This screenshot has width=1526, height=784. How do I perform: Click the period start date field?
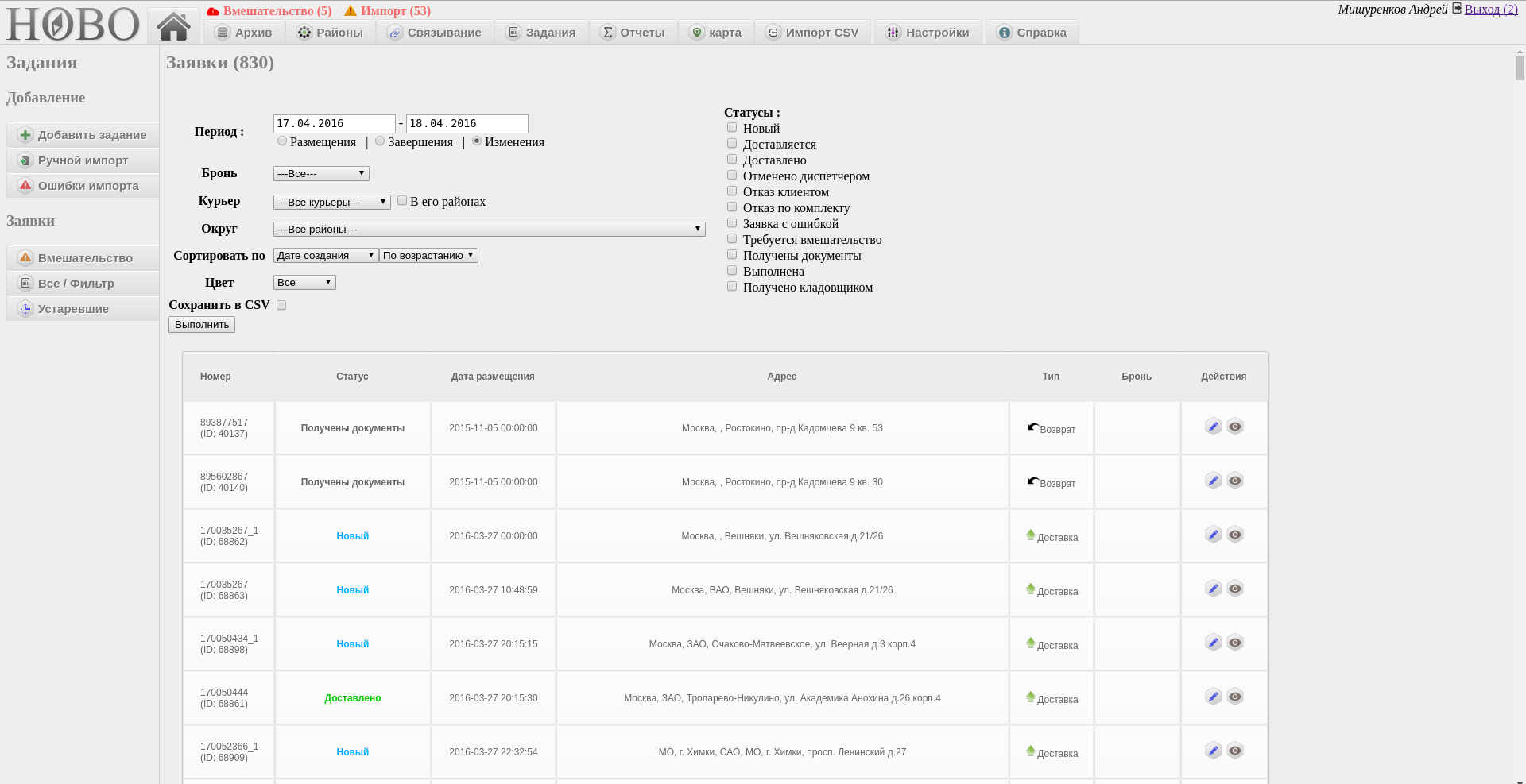(x=334, y=124)
